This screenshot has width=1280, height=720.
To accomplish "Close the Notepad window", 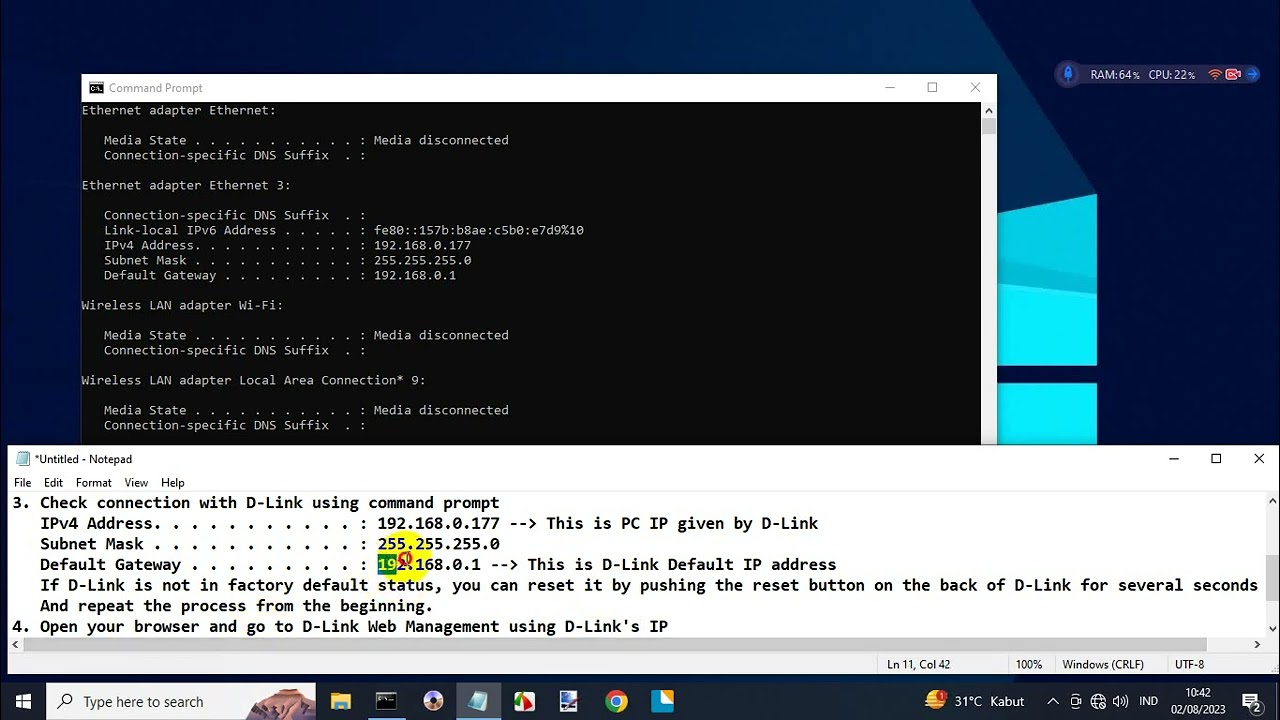I will pos(1259,459).
